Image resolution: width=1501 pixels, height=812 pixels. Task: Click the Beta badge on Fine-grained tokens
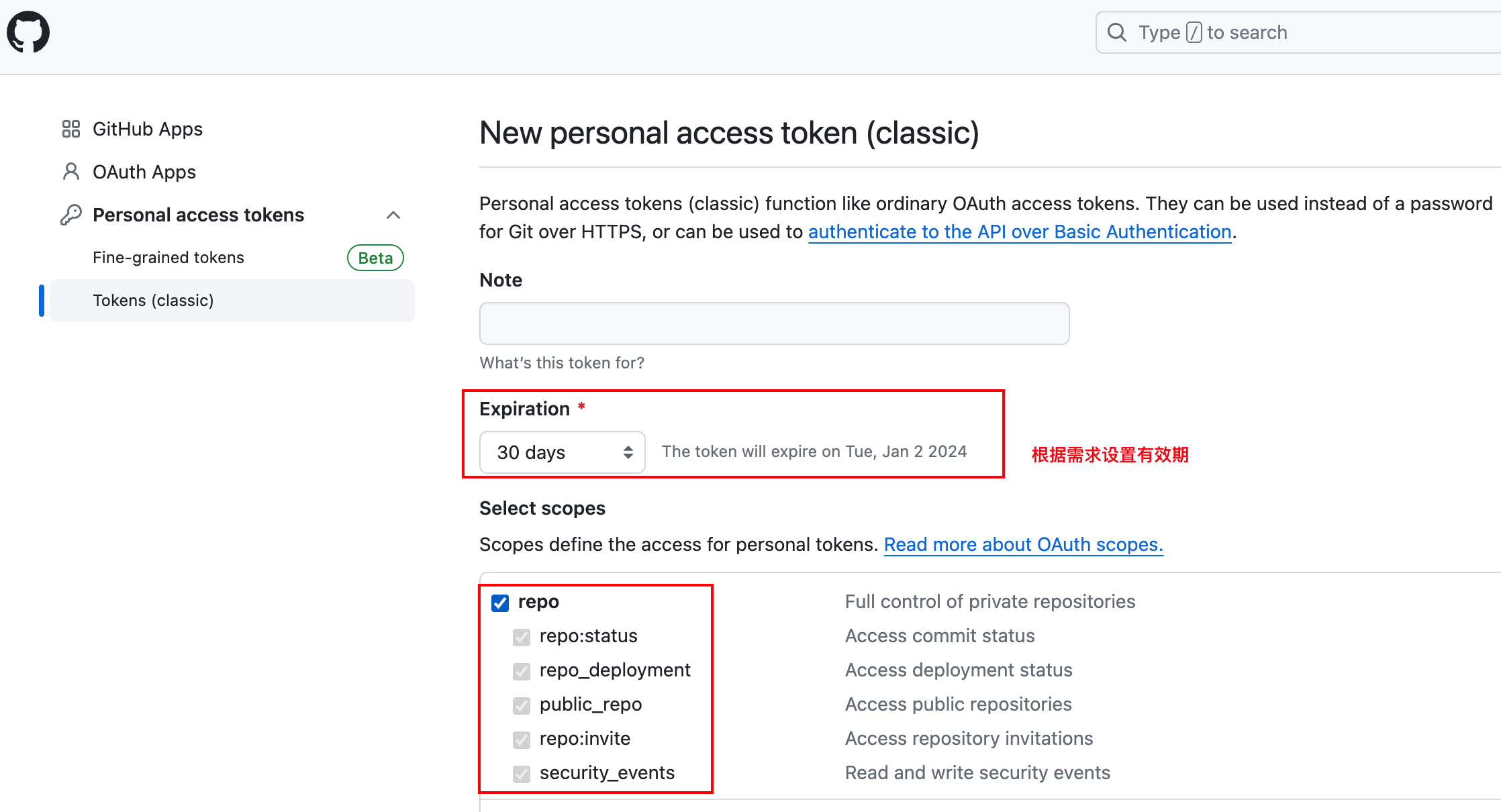pyautogui.click(x=375, y=258)
